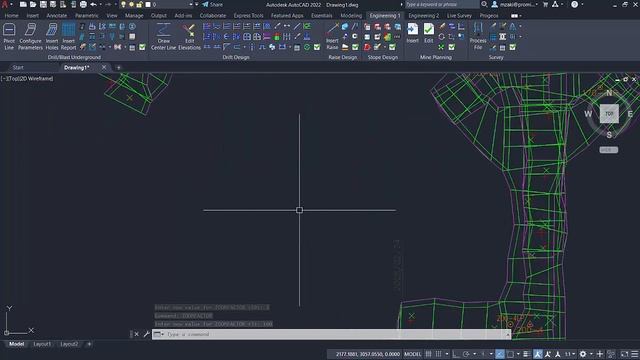This screenshot has width=640, height=360.
Task: Open Configure Parameters in Drill/Blast panel
Action: click(30, 36)
